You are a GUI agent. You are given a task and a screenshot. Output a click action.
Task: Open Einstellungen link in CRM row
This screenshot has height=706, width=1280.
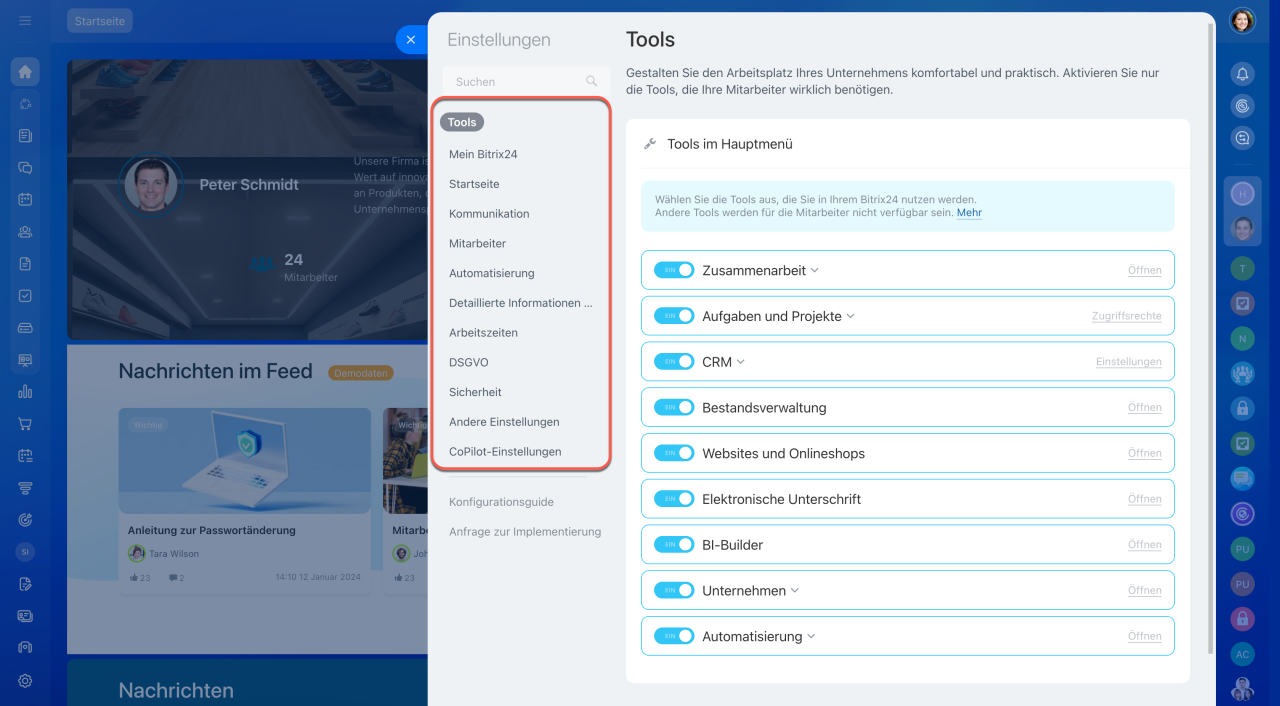(x=1129, y=362)
